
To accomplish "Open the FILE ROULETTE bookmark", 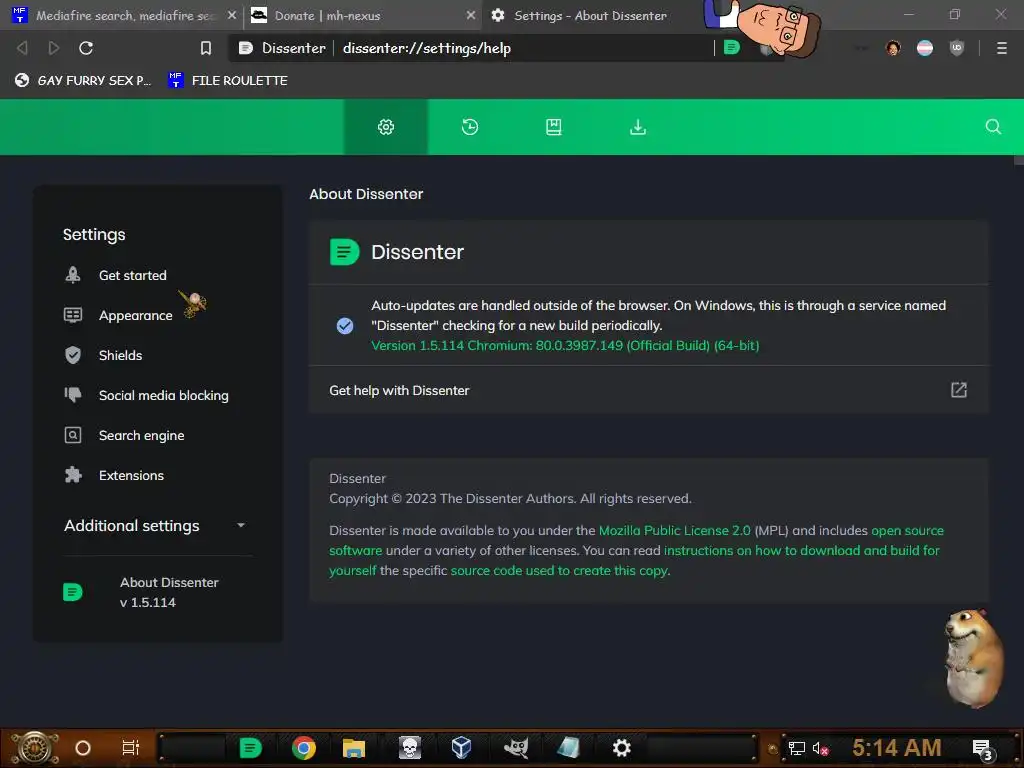I will tap(228, 80).
